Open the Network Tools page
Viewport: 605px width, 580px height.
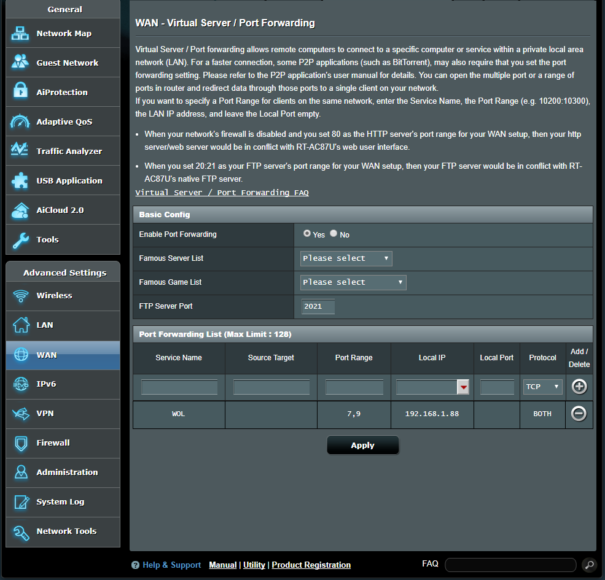point(63,531)
